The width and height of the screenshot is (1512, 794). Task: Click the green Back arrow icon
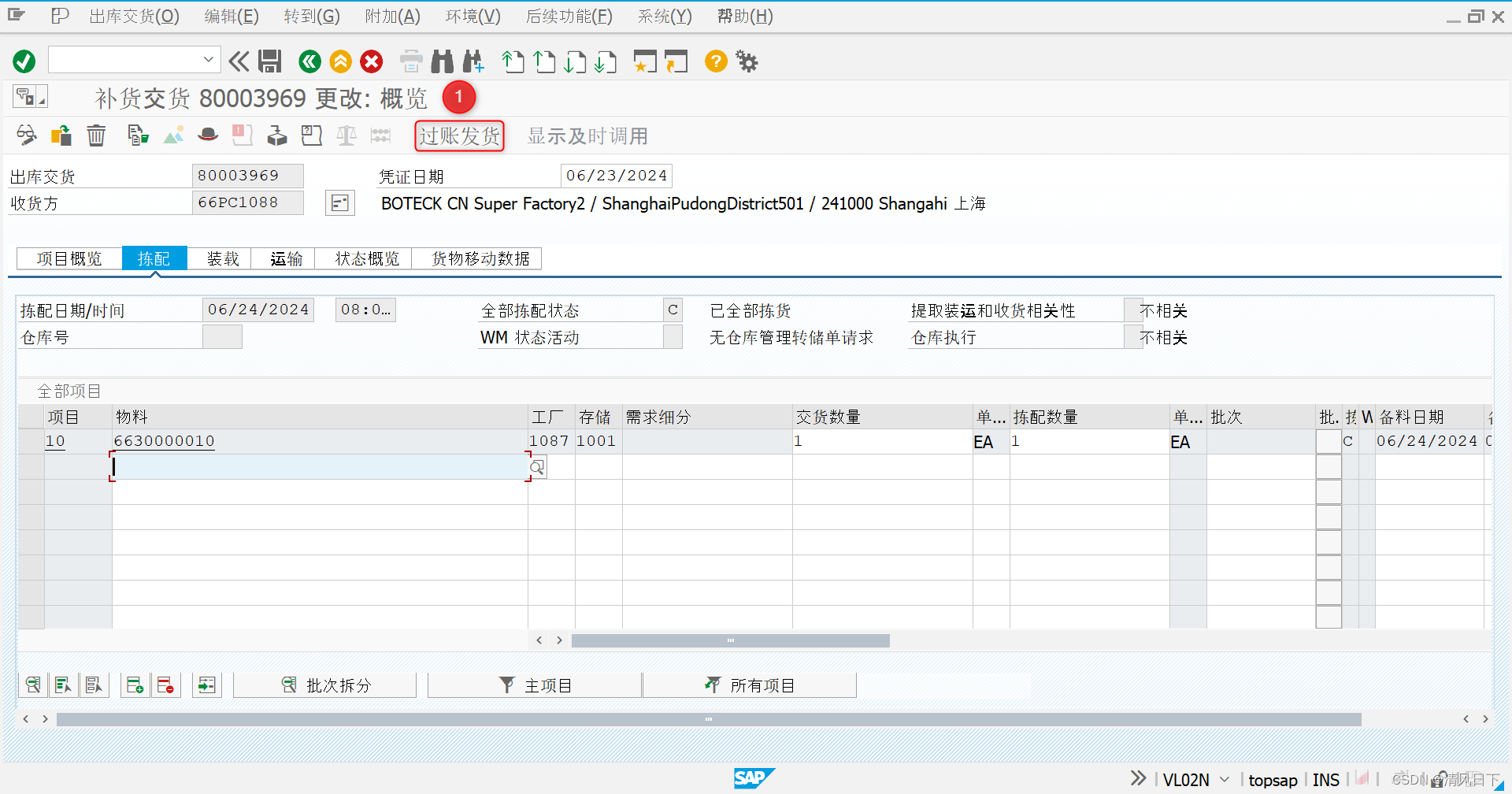click(x=309, y=61)
